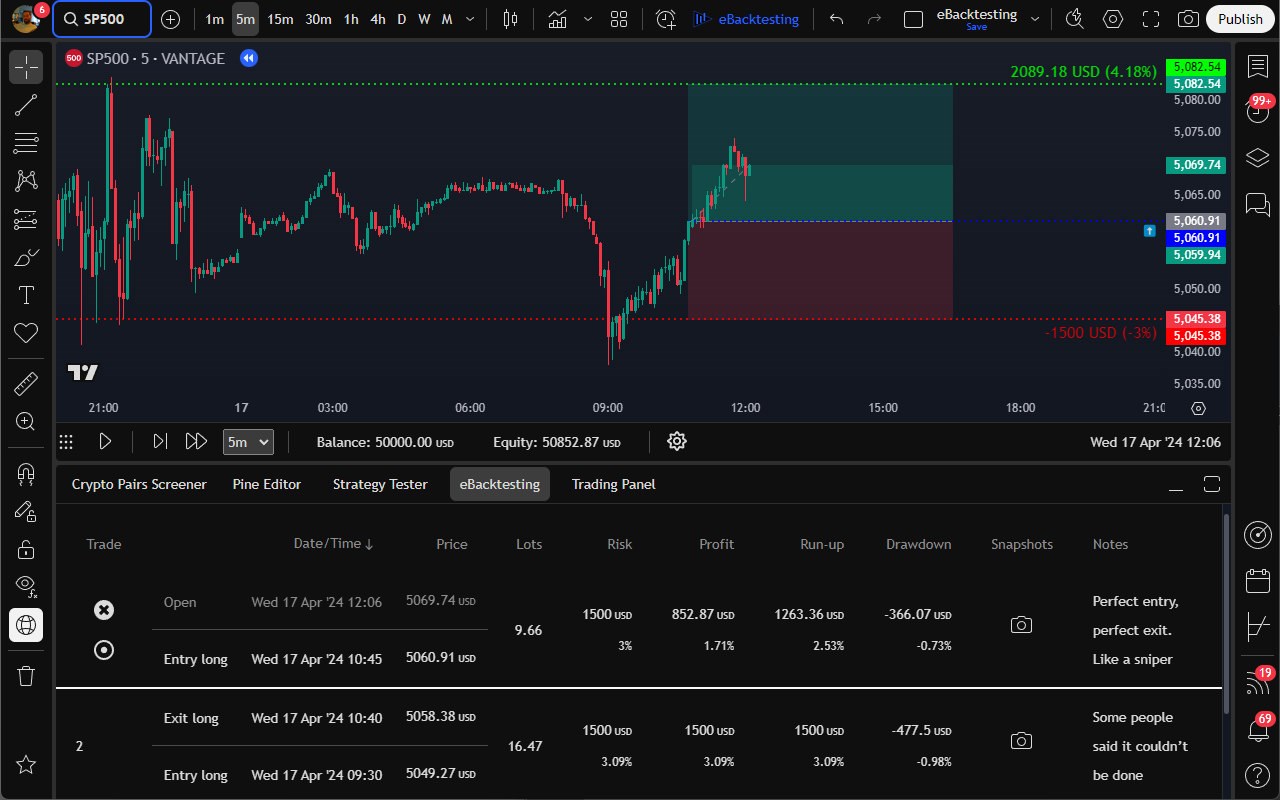Open the alerts bell icon
This screenshot has width=1280, height=800.
tap(1257, 731)
